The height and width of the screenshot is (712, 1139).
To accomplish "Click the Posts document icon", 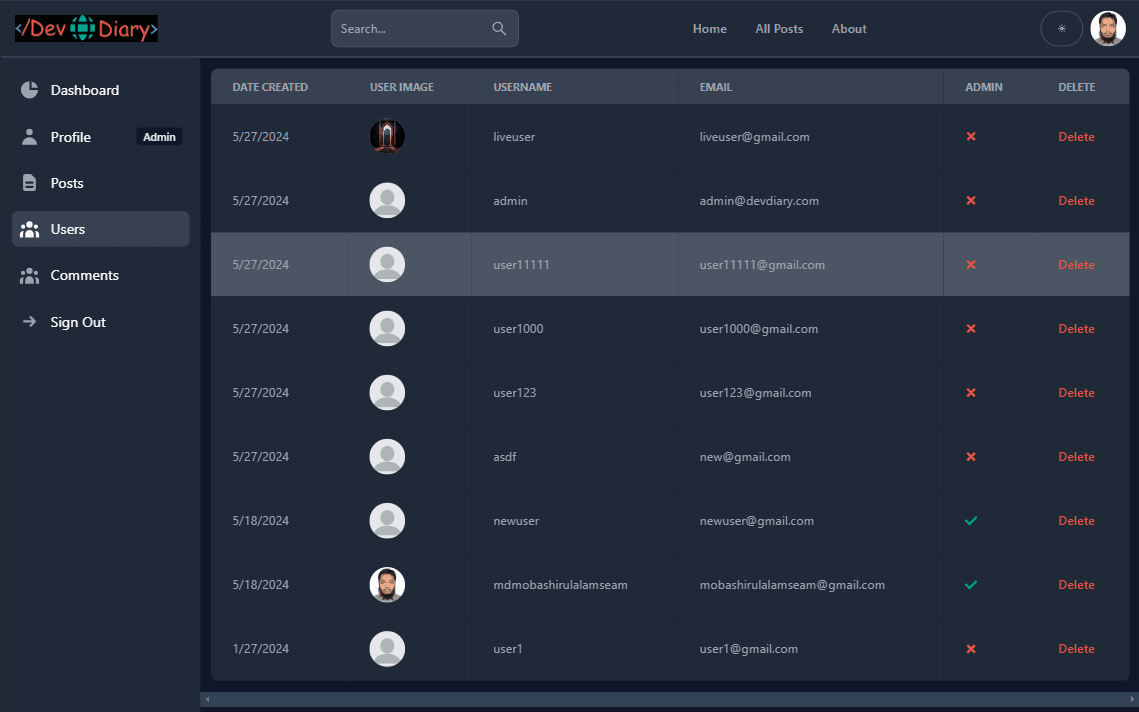I will click(30, 183).
